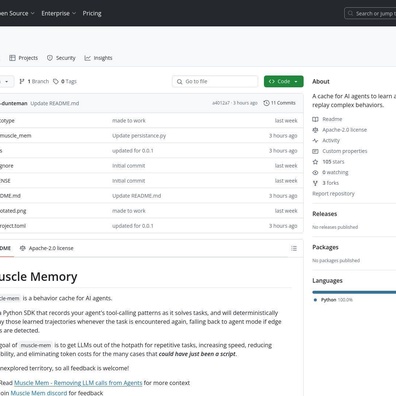Screen dimensions: 396x396
Task: Click the Projects table icon
Action: pyautogui.click(x=12, y=58)
